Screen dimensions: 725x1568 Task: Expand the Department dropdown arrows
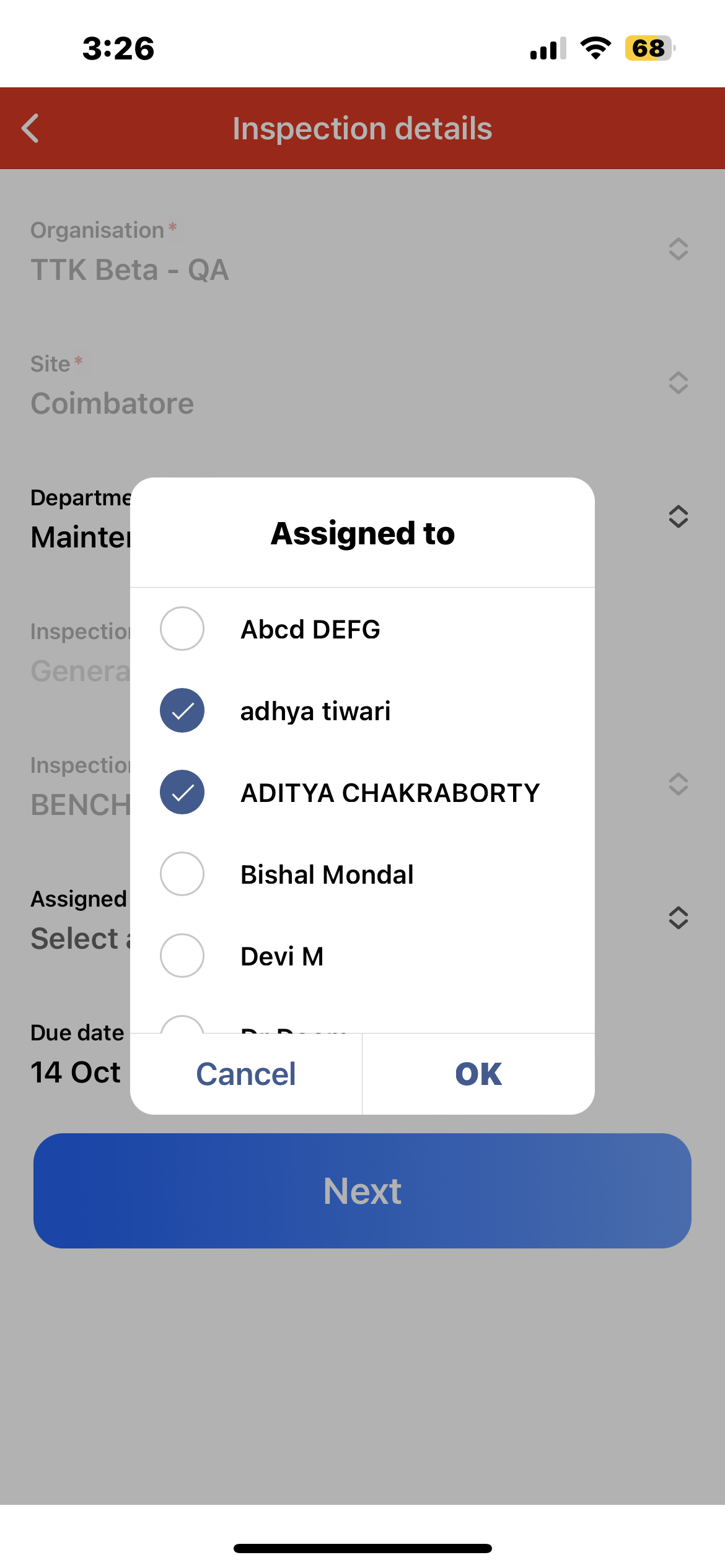pos(679,516)
